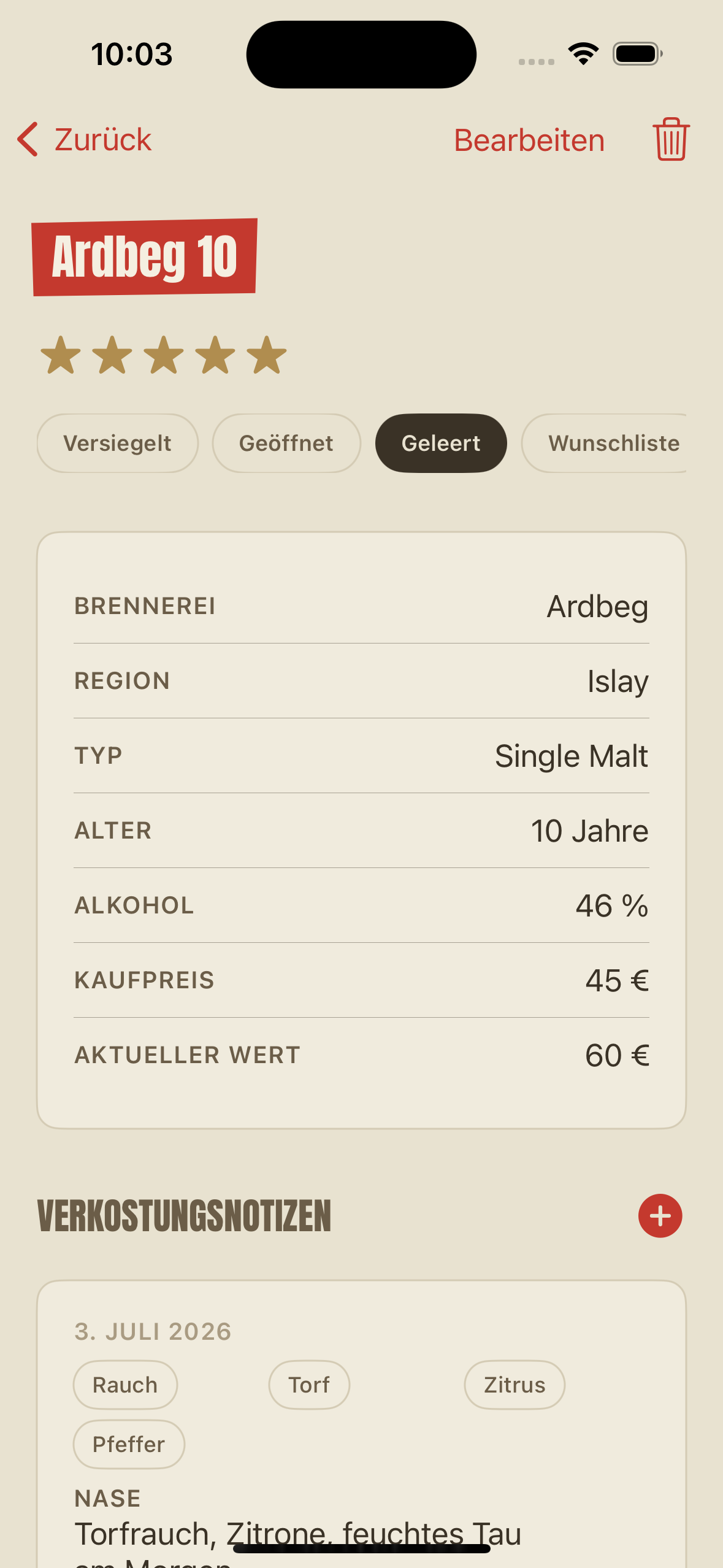Tap the Ardbeg 10 title banner
The image size is (723, 1568).
point(145,257)
